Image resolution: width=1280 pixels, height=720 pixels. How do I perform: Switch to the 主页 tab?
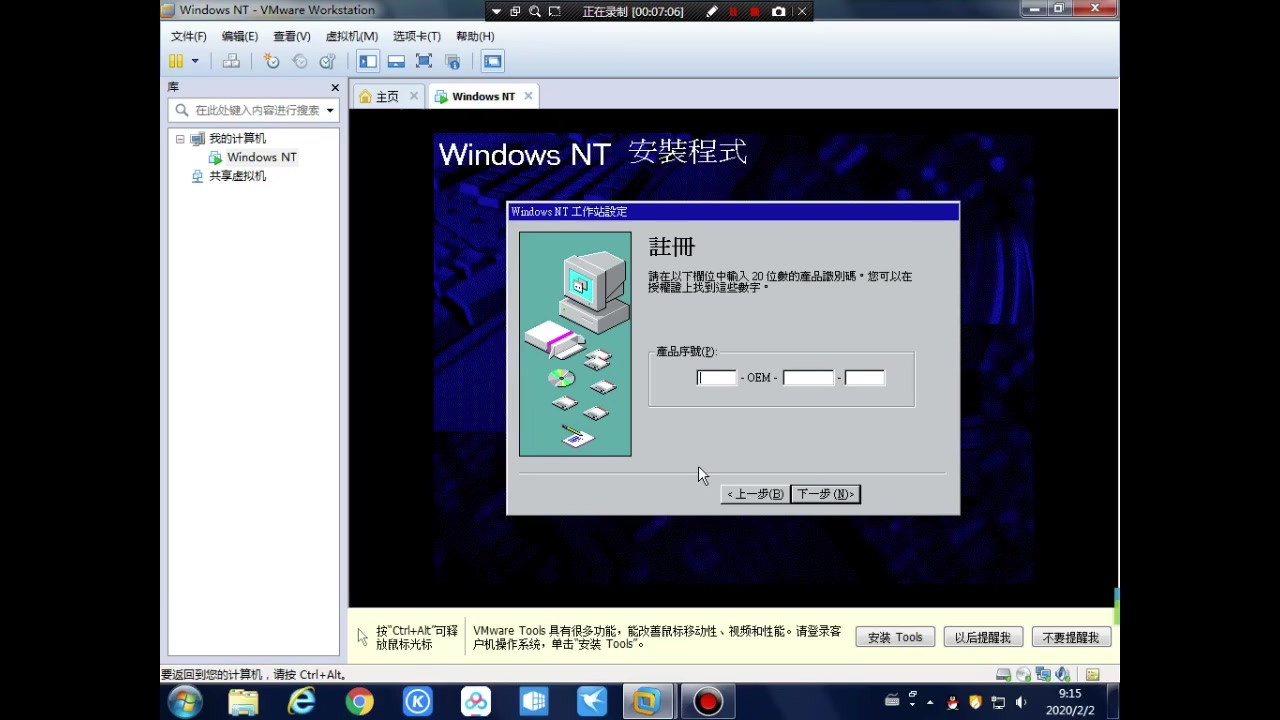tap(387, 96)
